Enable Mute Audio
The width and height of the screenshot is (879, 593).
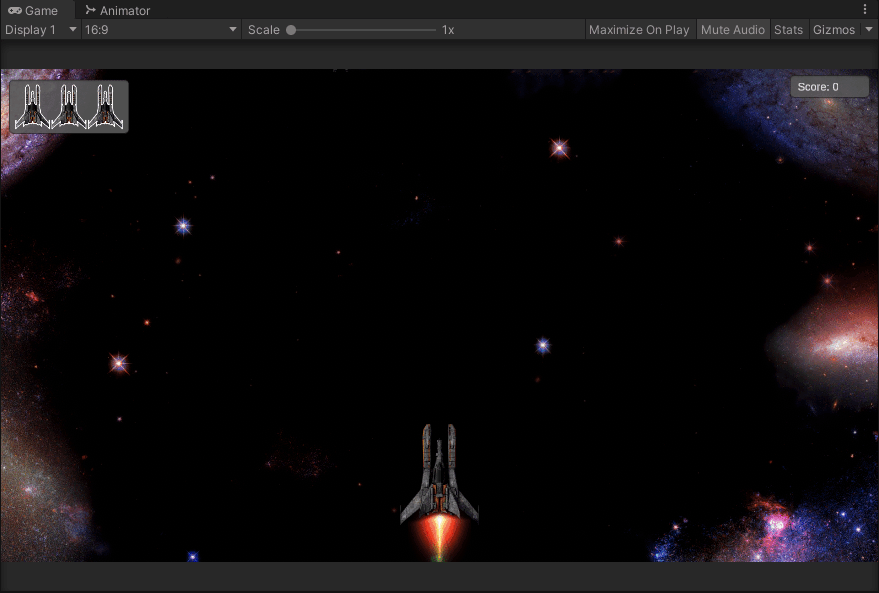(733, 29)
